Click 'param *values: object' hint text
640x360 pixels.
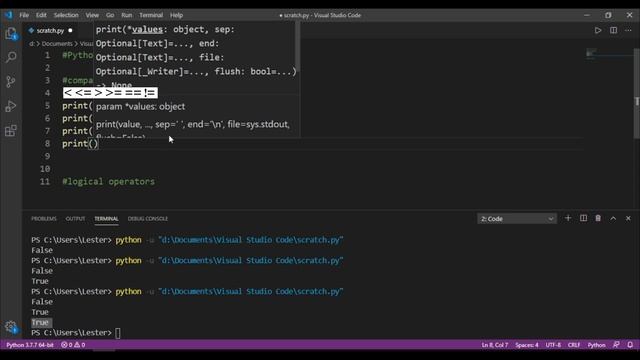click(x=140, y=107)
